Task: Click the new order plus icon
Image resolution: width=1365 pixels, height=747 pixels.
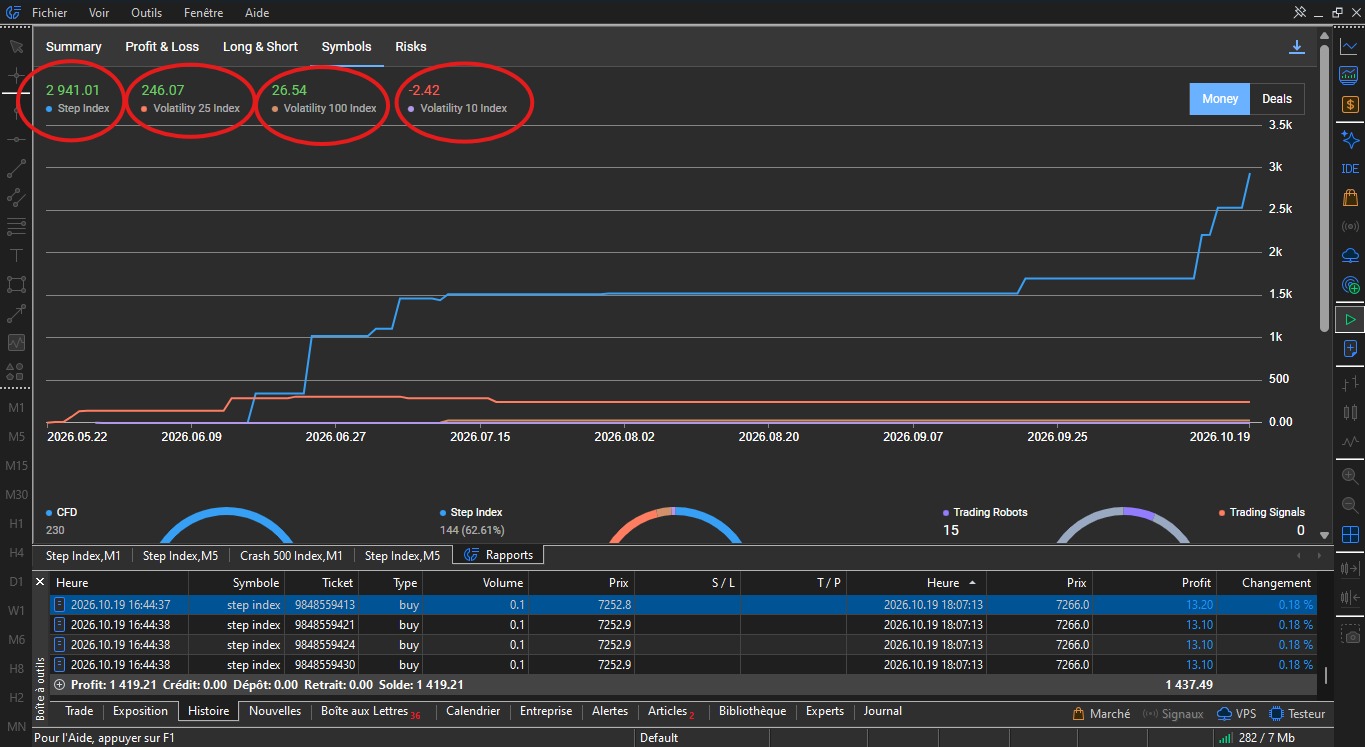Action: pyautogui.click(x=1350, y=349)
